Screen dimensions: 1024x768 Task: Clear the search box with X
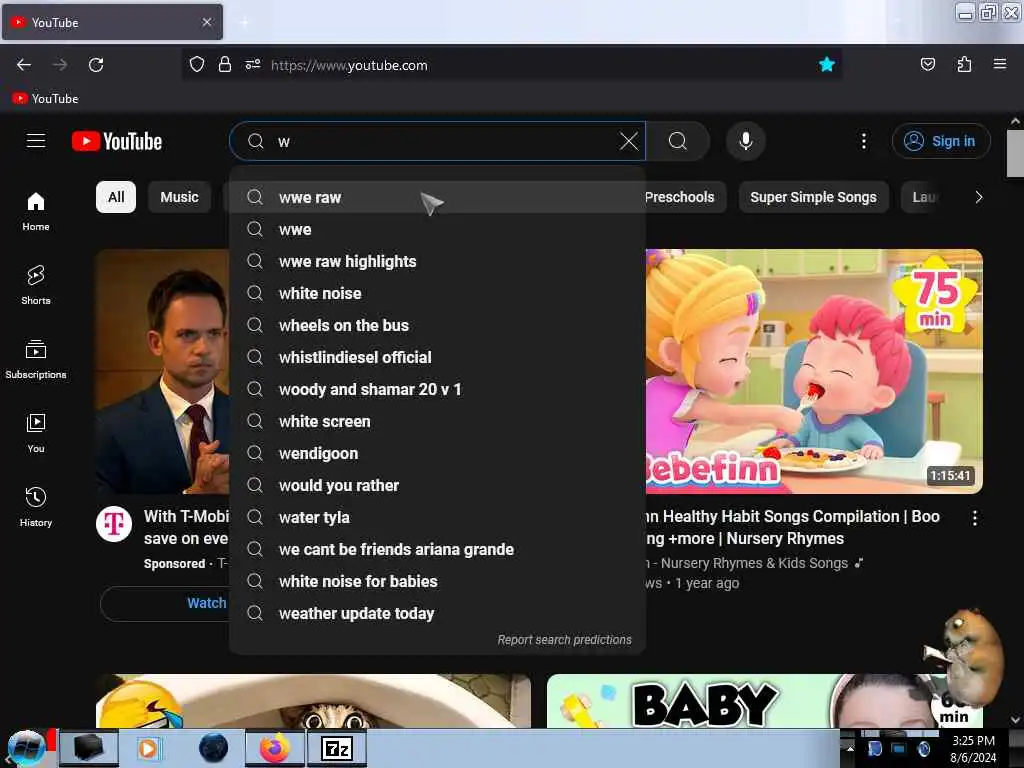629,141
